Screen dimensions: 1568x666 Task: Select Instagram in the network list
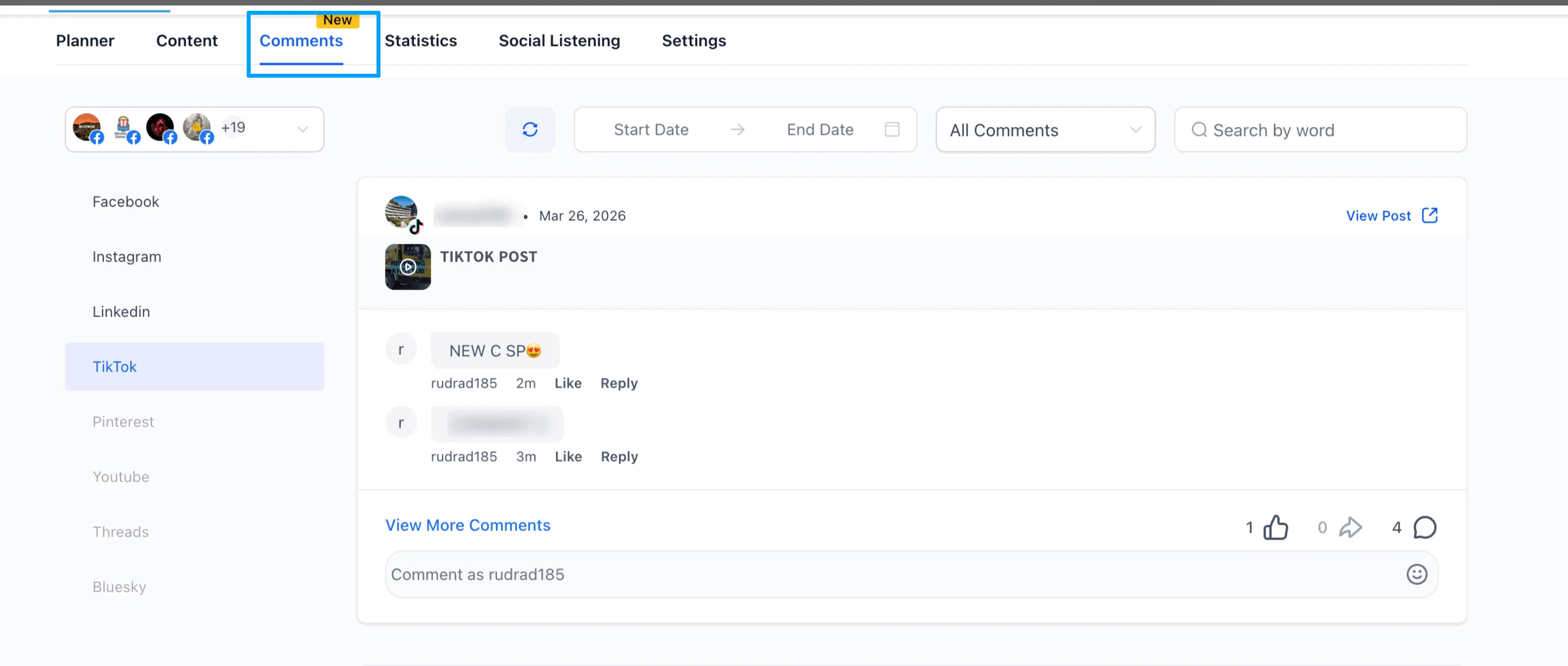click(x=194, y=257)
